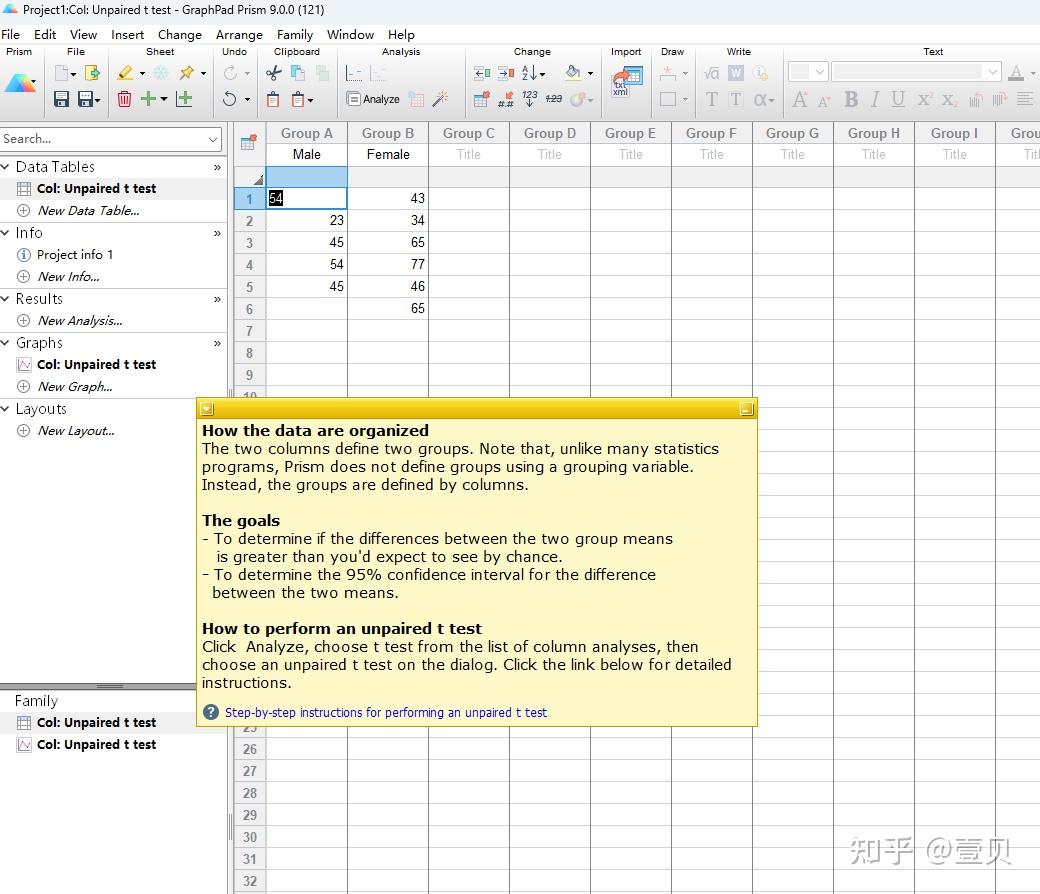1040x894 pixels.
Task: Click the table format icon in Change group
Action: click(x=482, y=99)
